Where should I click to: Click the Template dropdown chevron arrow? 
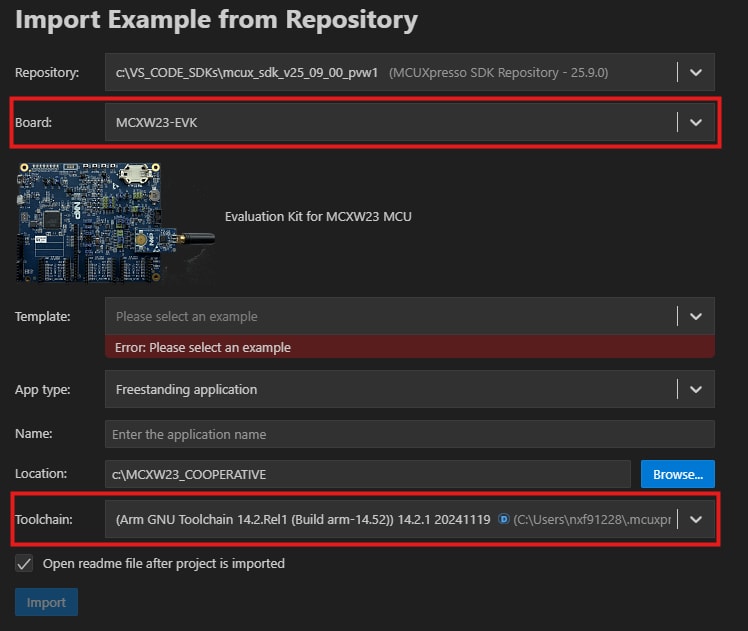(x=696, y=316)
